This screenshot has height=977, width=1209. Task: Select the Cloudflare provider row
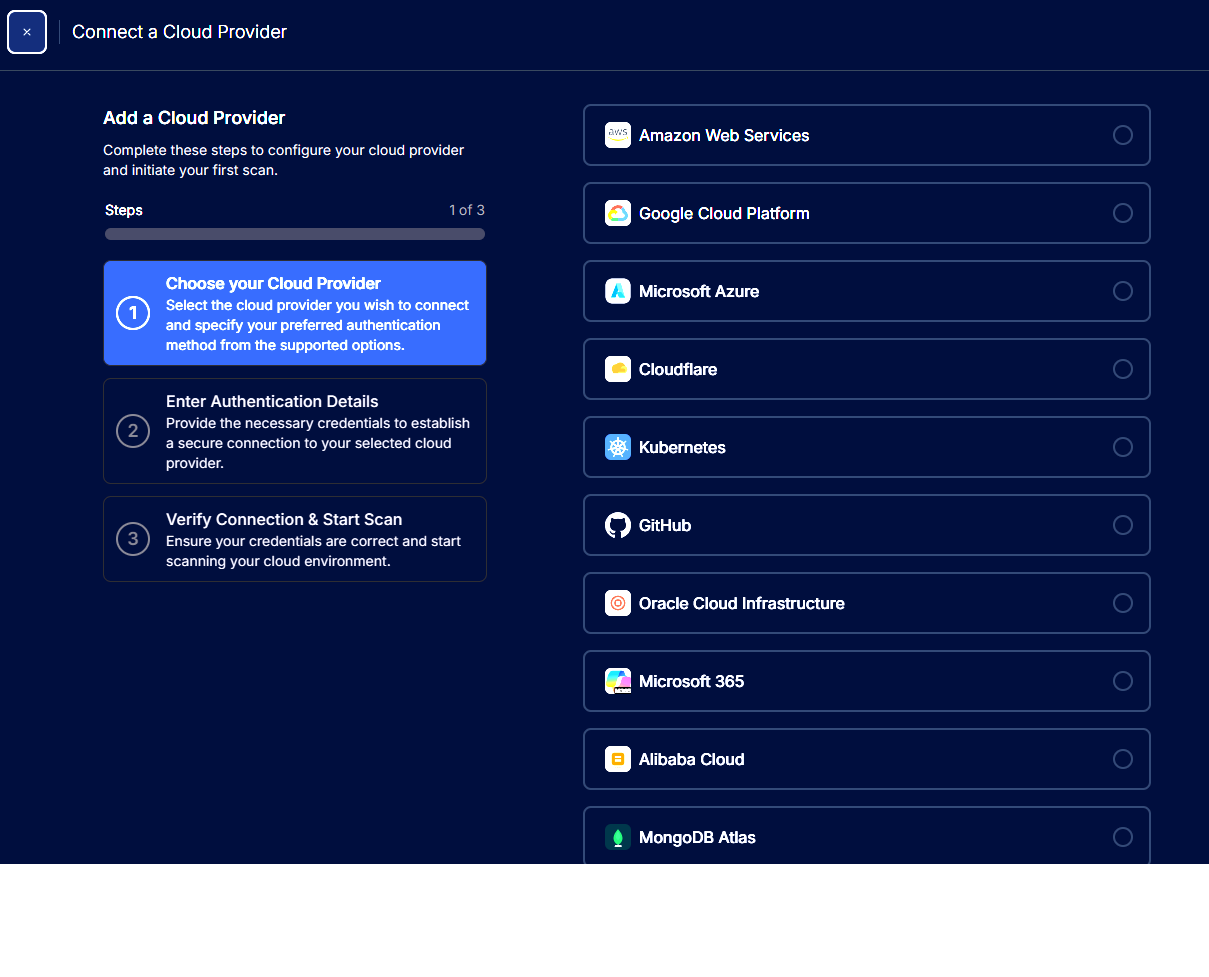pyautogui.click(x=866, y=368)
